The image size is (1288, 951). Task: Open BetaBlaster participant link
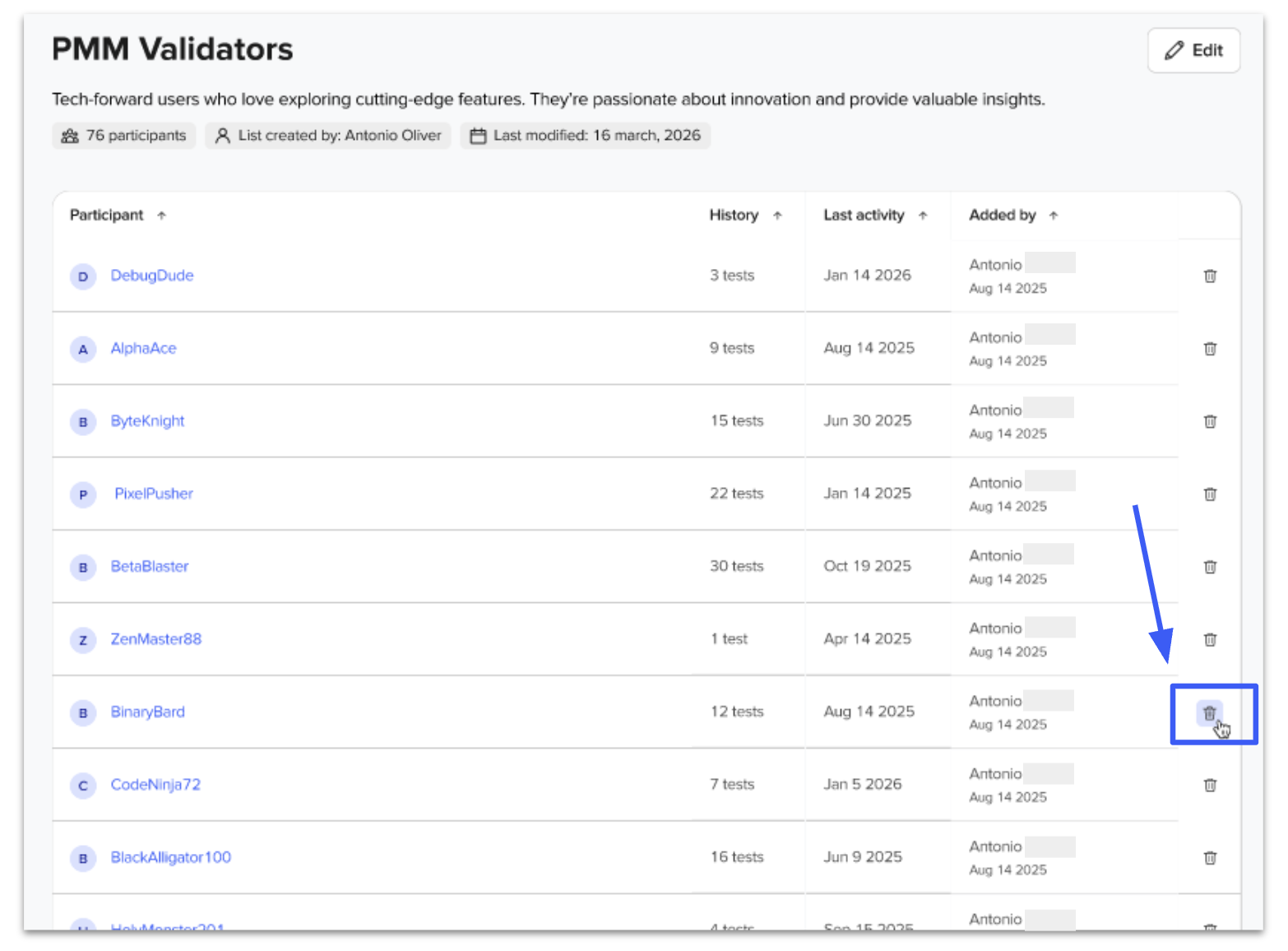pos(150,566)
